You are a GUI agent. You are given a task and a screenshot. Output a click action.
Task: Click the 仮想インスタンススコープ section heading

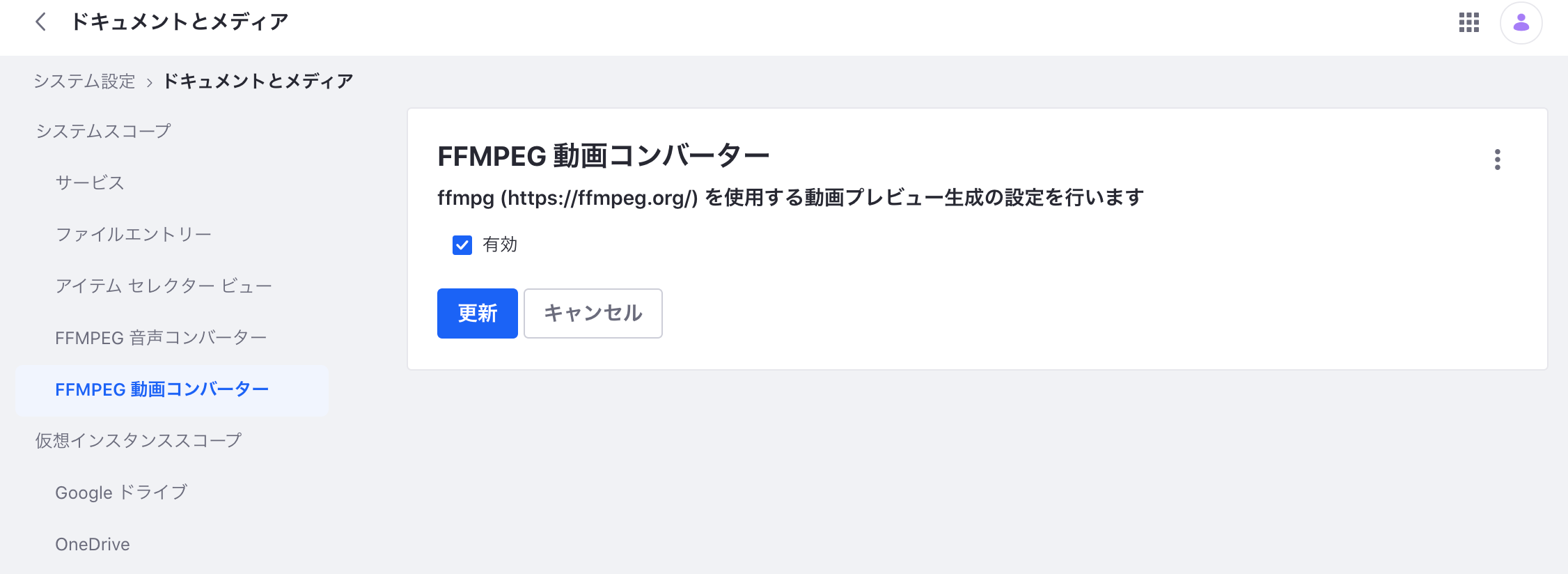pos(139,440)
